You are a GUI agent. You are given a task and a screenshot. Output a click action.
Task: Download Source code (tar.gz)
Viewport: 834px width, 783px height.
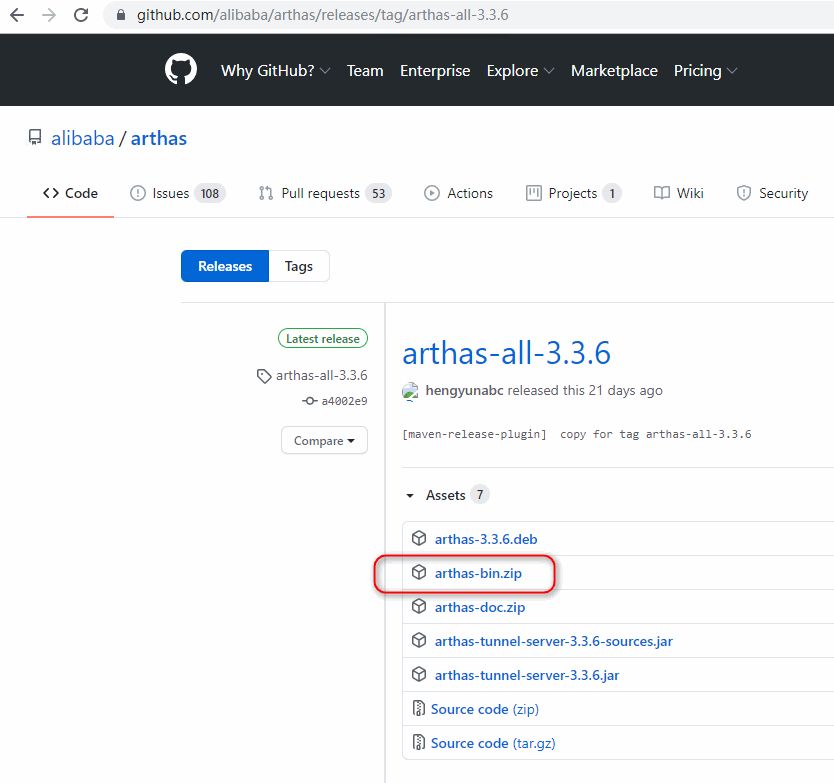[x=493, y=744]
